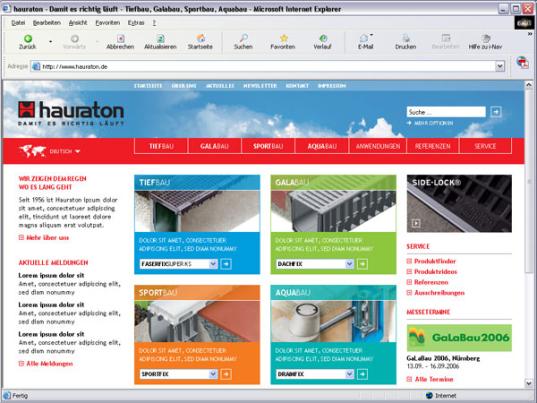537x403 pixels.
Task: Click the Ausschreibungen link
Action: tap(439, 293)
